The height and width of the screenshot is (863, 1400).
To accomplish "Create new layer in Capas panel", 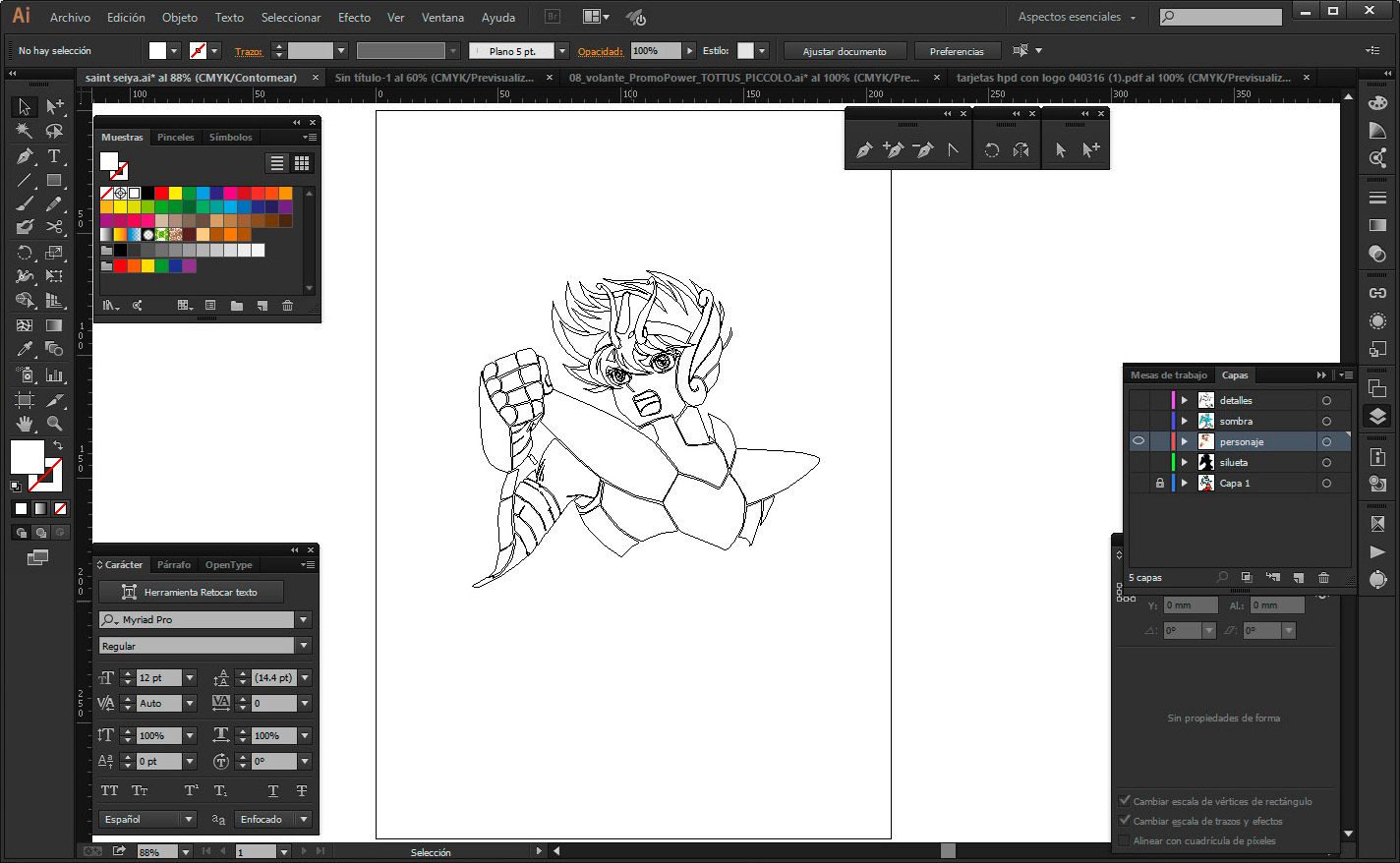I will click(1298, 578).
